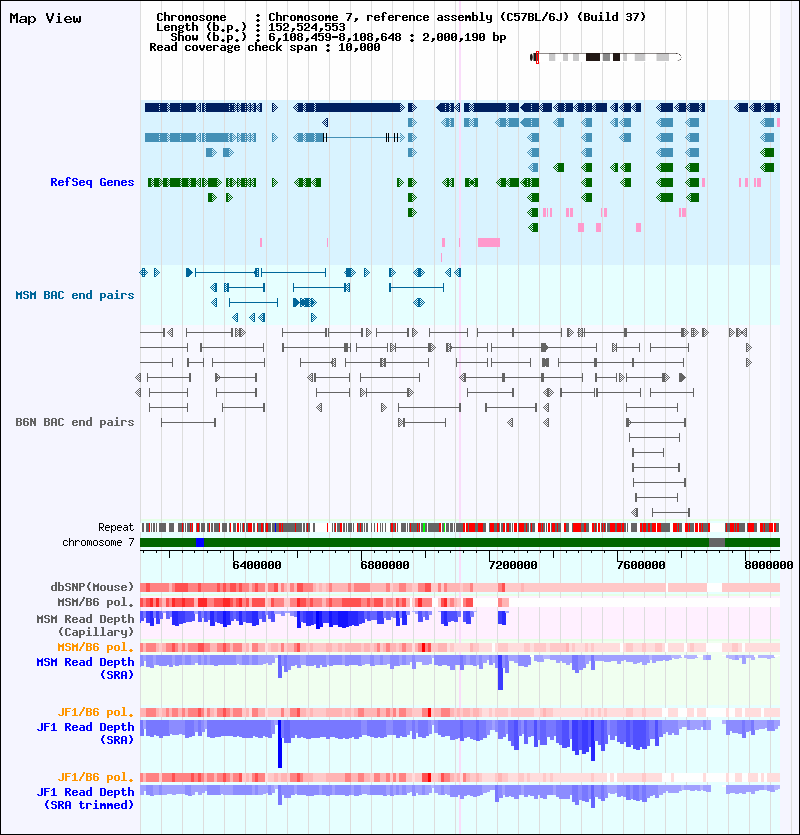Screen dimensions: 800x835
Task: Click the grey MSM/B6 pol. capillary label
Action: click(x=95, y=602)
